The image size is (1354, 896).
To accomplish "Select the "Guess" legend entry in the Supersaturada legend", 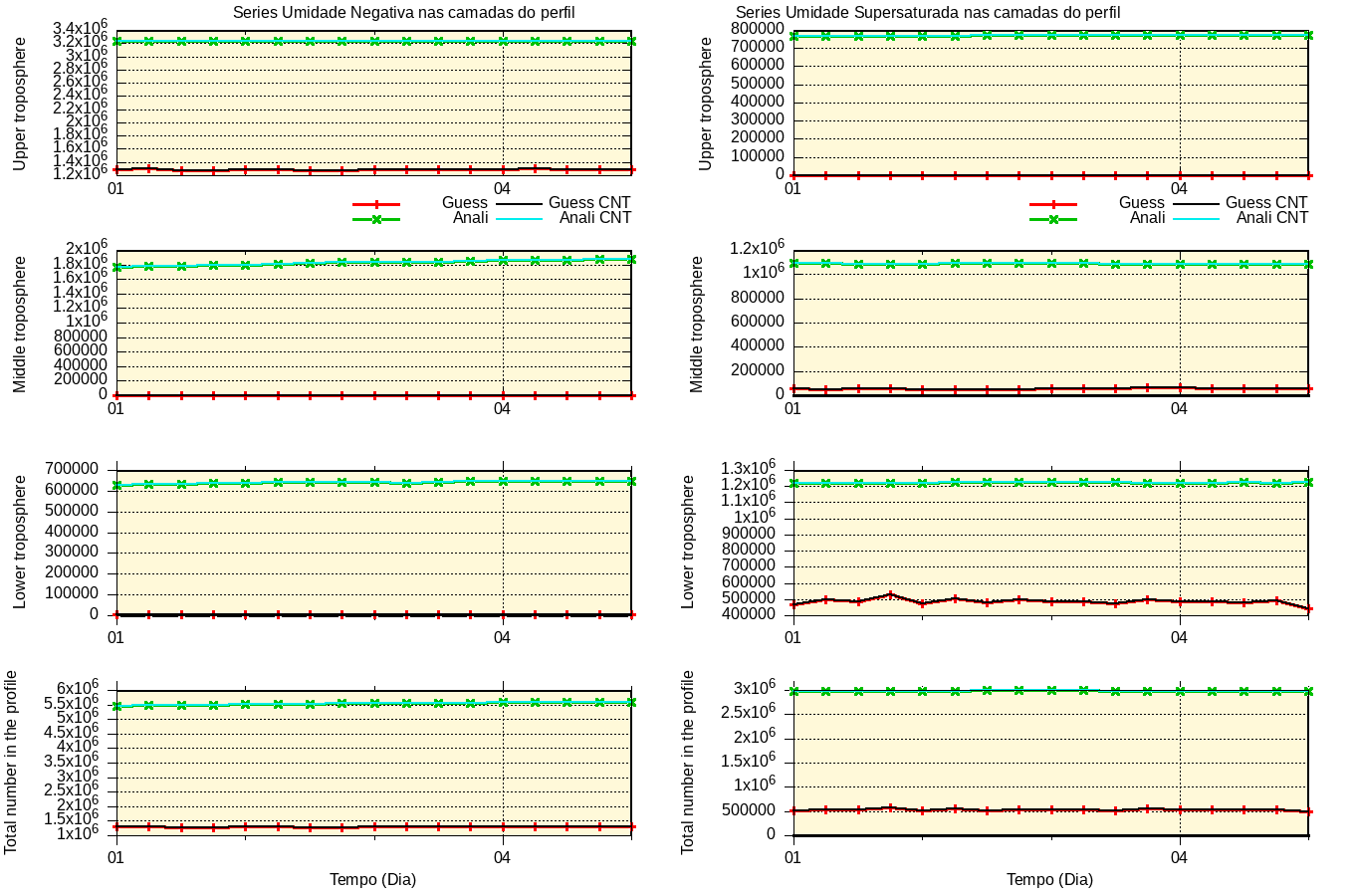I will click(1142, 203).
